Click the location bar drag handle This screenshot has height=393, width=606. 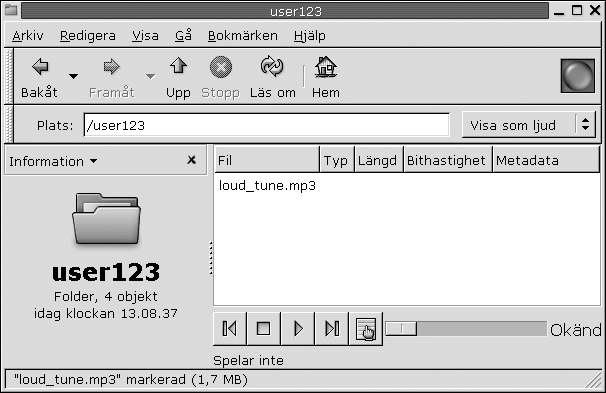click(x=9, y=124)
